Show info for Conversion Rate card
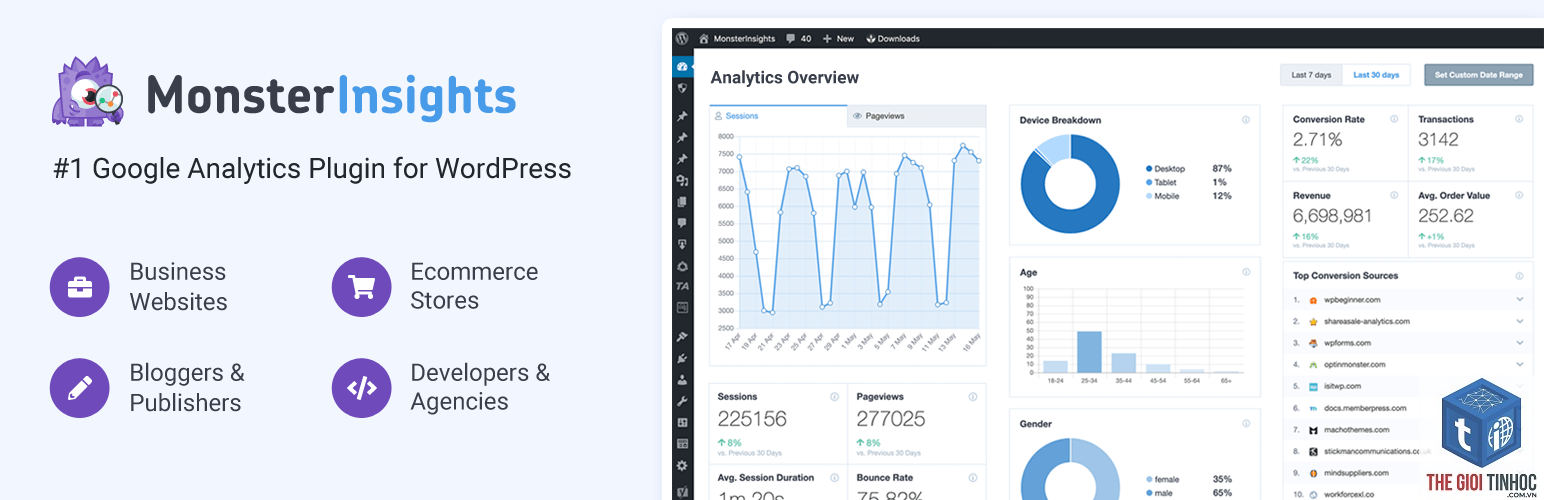 1393,119
